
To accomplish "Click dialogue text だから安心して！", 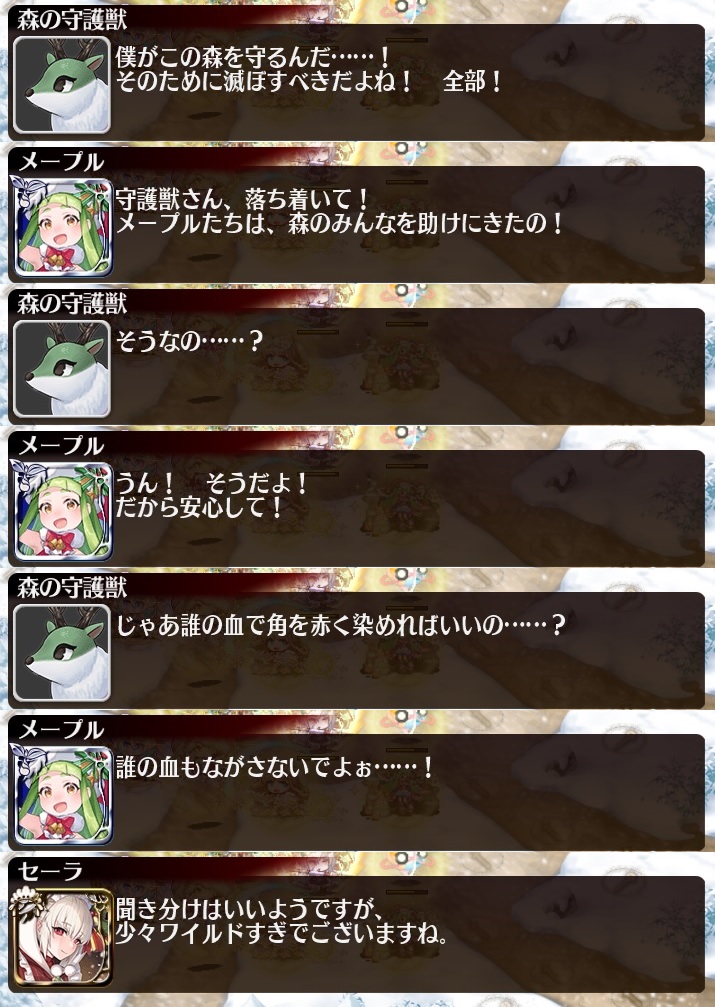I will pos(199,507).
